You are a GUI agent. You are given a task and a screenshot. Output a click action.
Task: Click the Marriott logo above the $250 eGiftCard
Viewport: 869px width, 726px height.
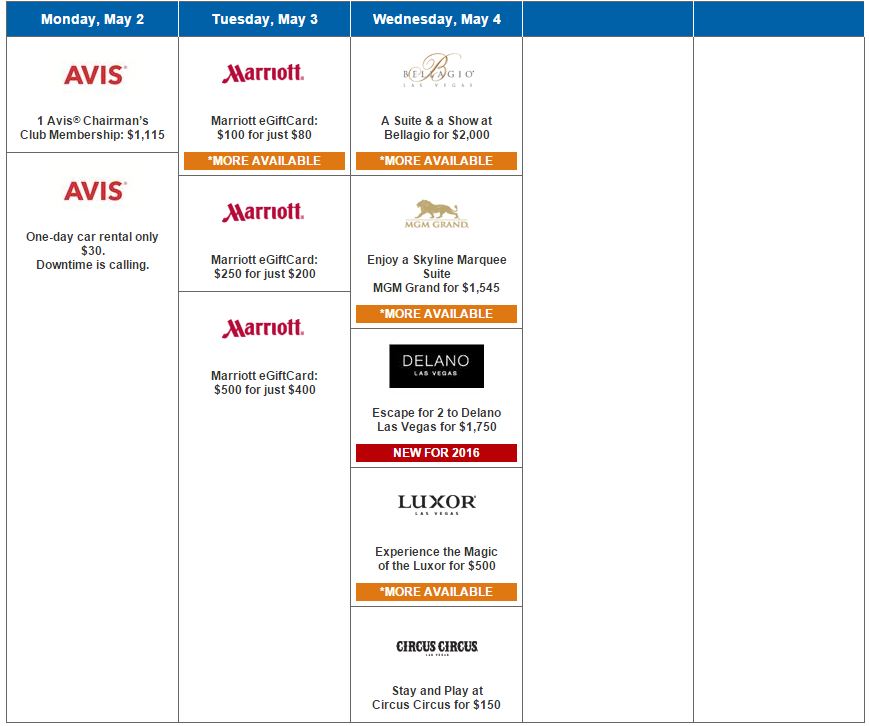coord(263,212)
